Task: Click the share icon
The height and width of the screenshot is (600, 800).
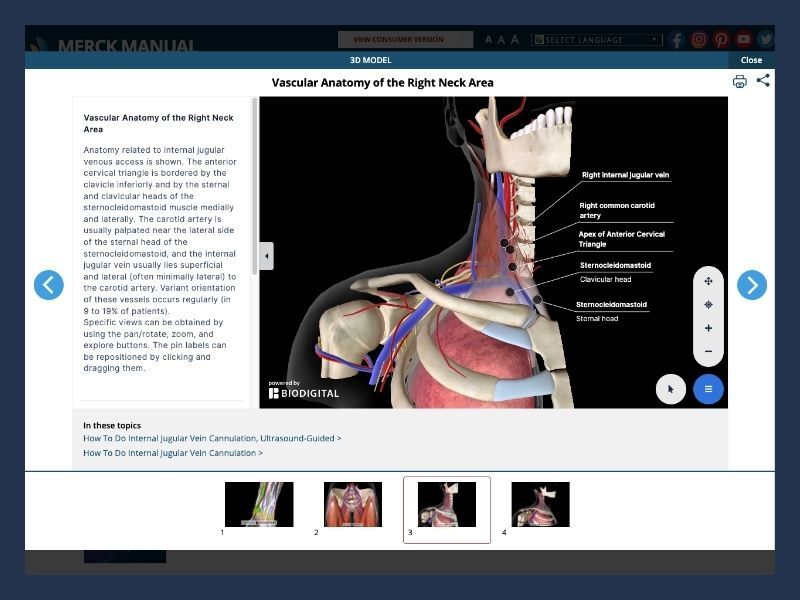Action: (763, 81)
